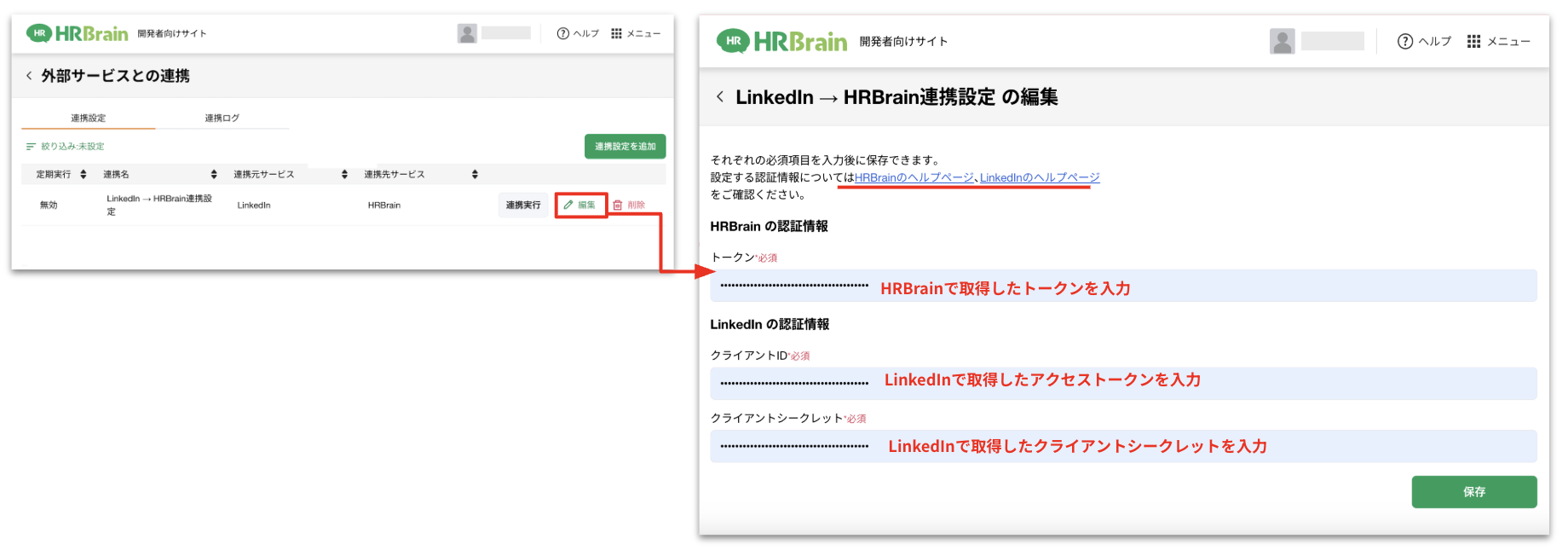Click the クライアントシークレット input field

tap(1122, 446)
